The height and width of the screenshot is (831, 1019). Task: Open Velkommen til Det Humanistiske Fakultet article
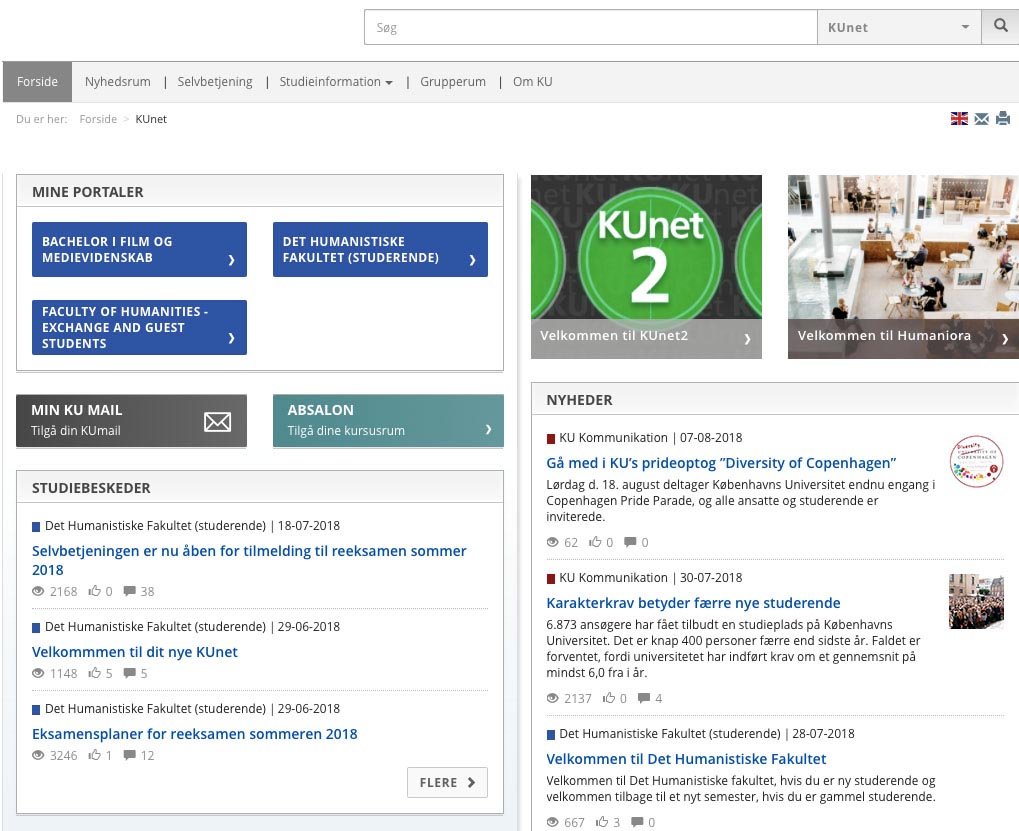point(686,758)
